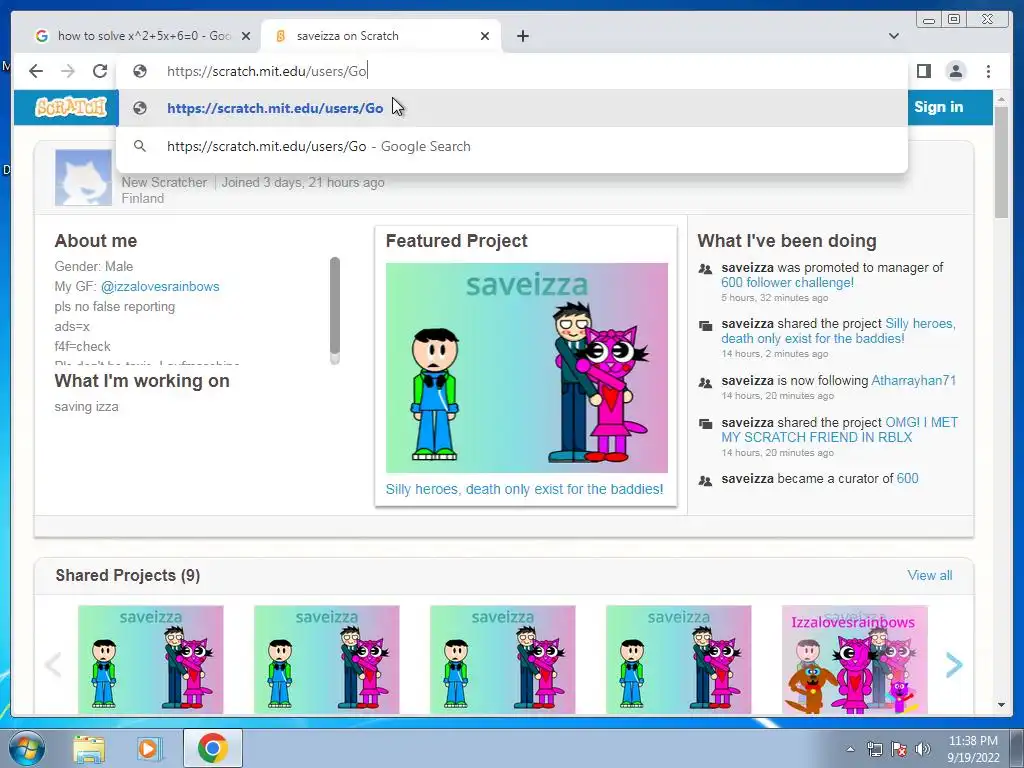Show hidden tray icons arrow
Screen dimensions: 1024x768
click(850, 749)
